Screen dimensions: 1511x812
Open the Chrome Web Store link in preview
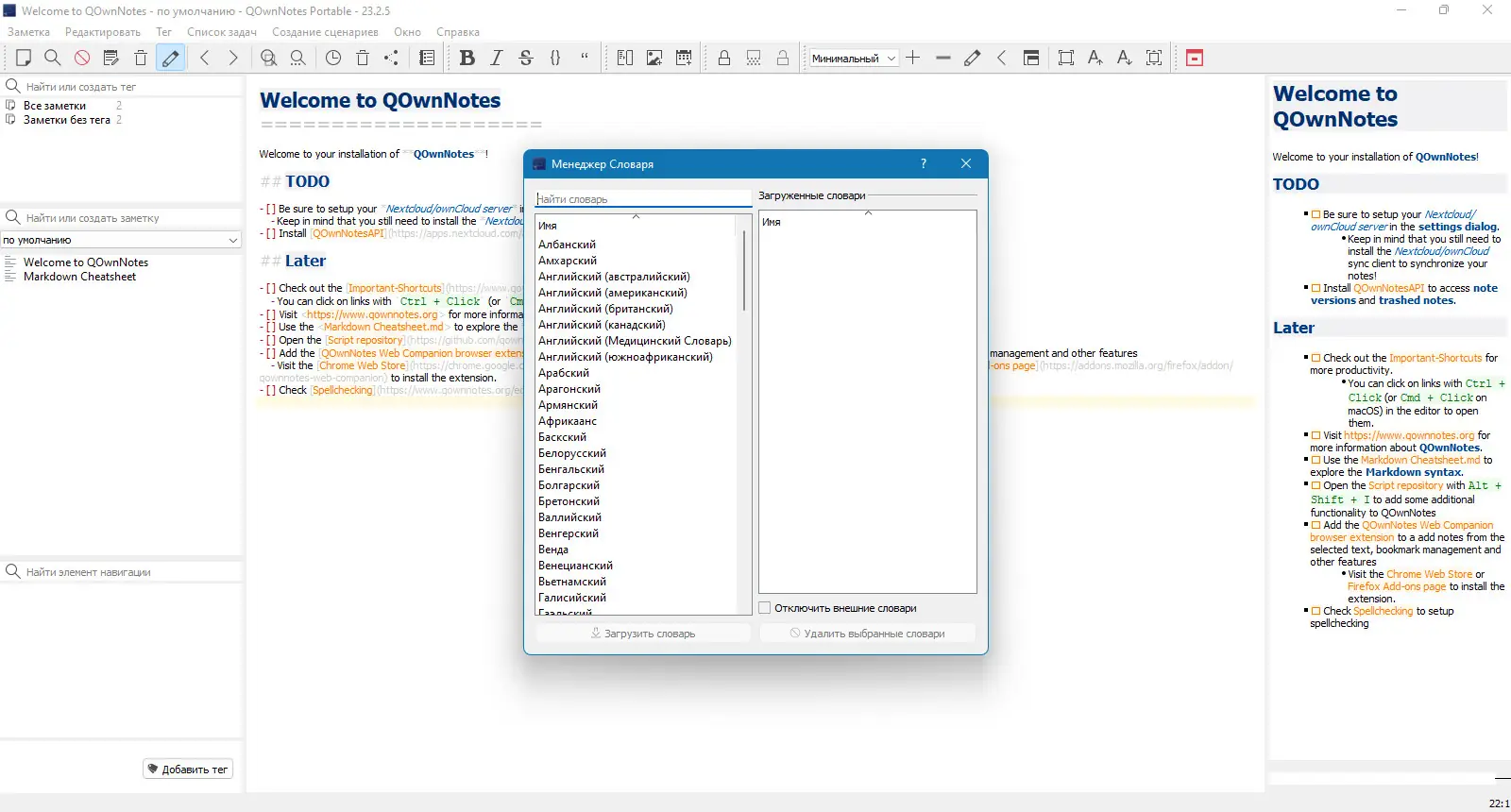[1429, 574]
